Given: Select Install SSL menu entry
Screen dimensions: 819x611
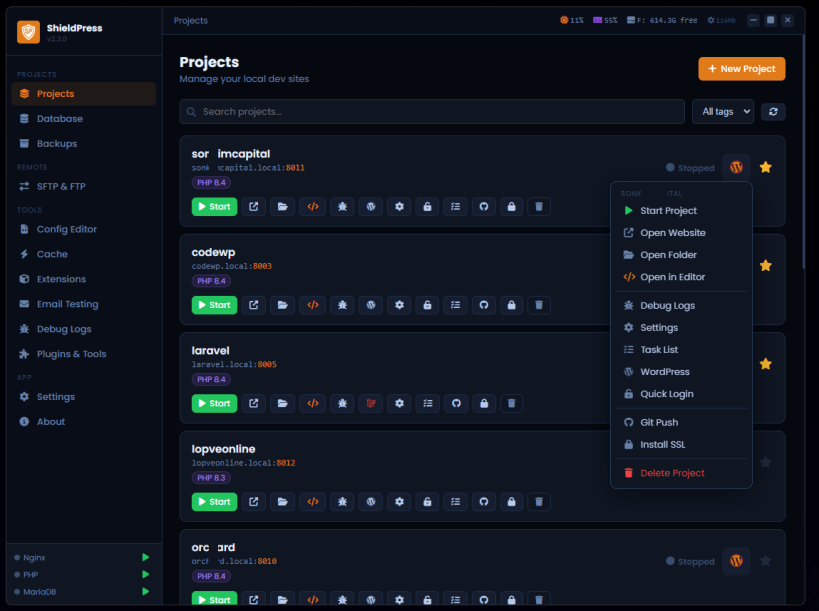Looking at the screenshot, I should point(681,444).
